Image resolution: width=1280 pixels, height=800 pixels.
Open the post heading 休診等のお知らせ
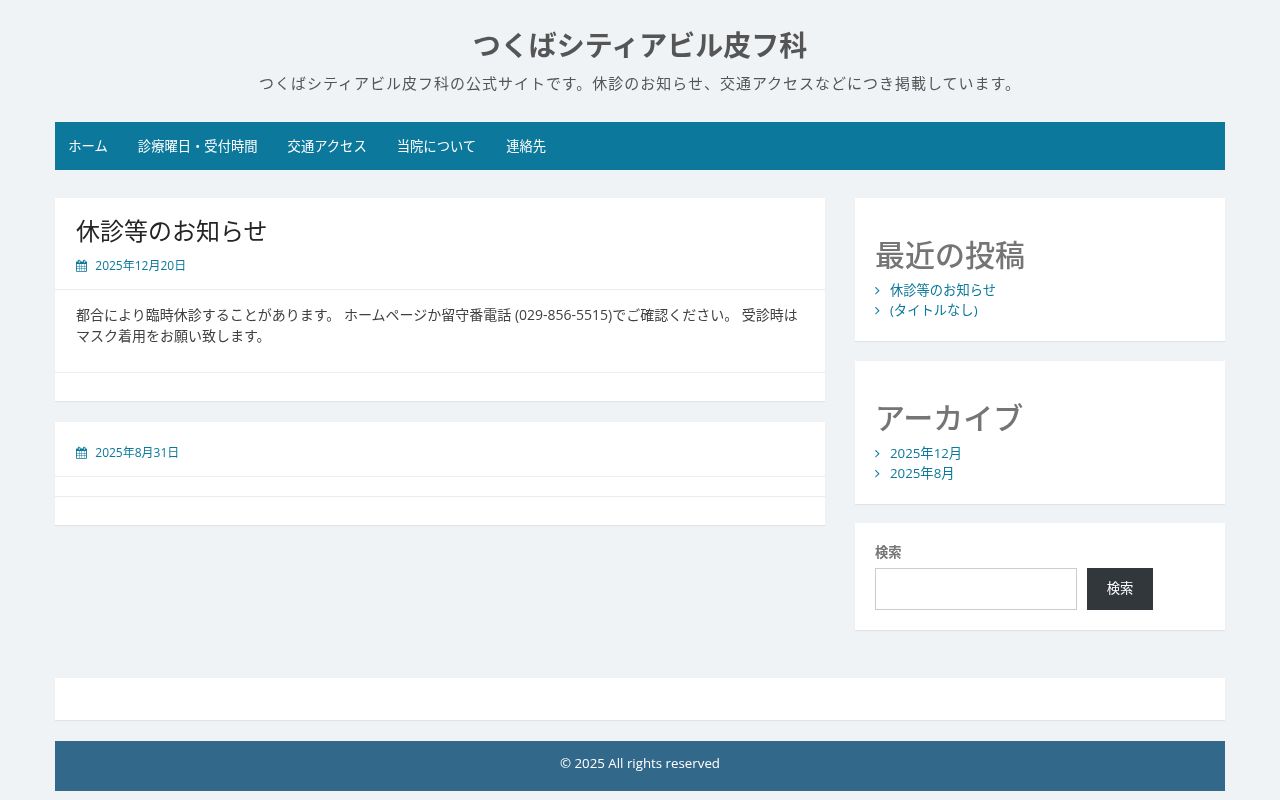(172, 231)
